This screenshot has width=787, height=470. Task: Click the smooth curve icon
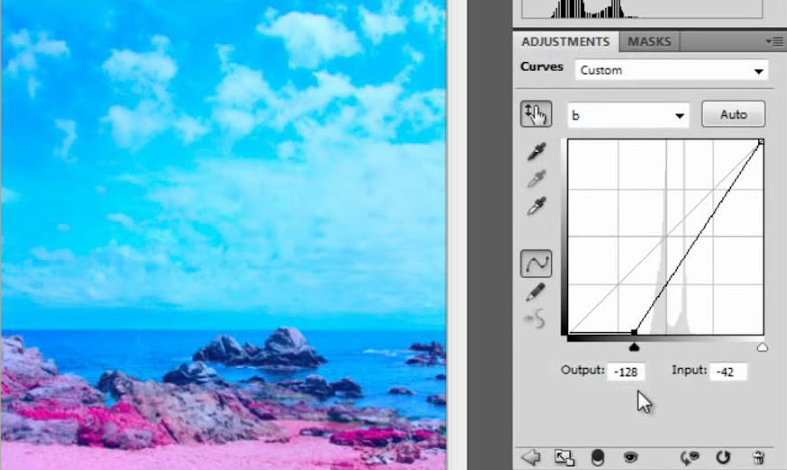pyautogui.click(x=535, y=318)
